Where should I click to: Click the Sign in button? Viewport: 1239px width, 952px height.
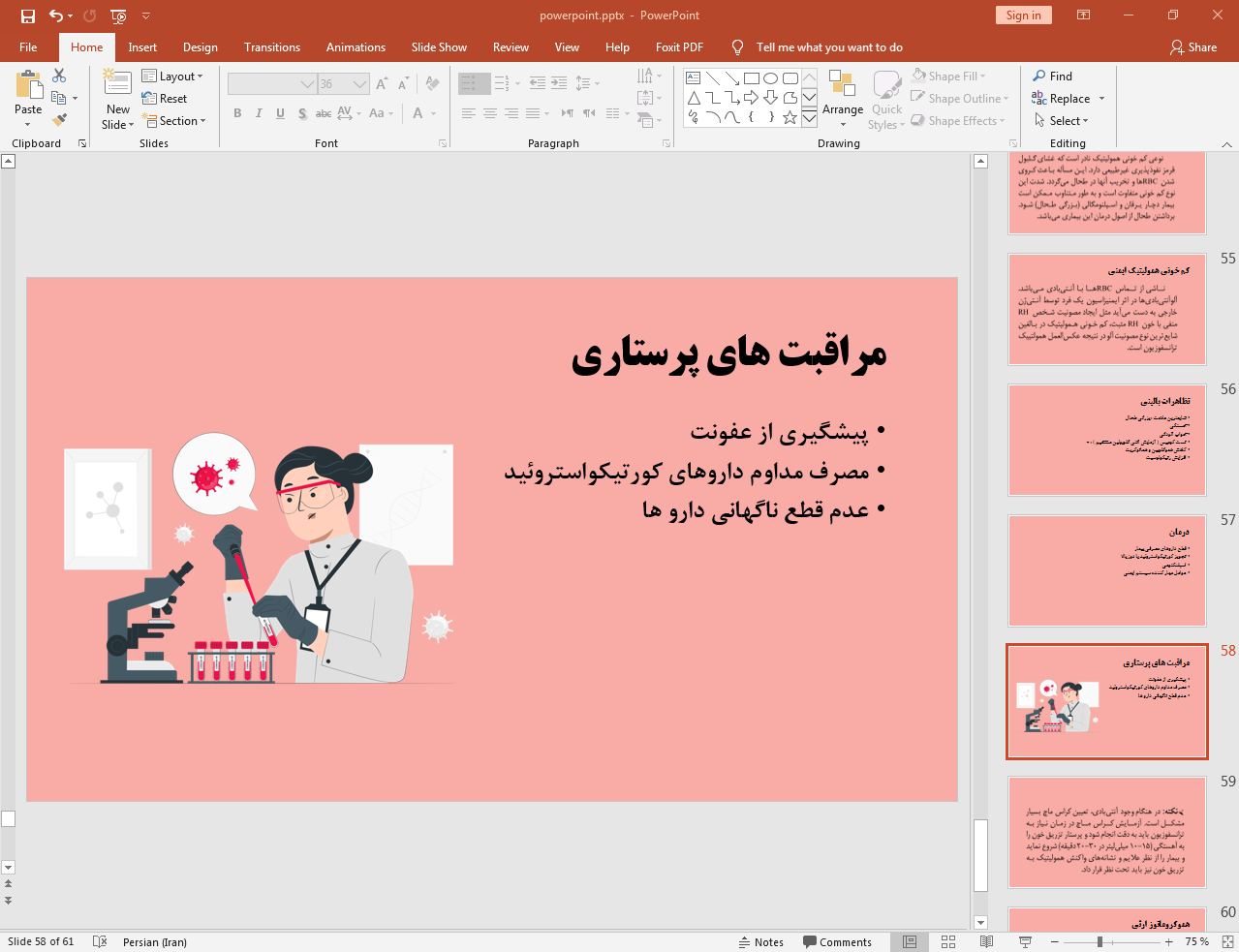(1023, 15)
